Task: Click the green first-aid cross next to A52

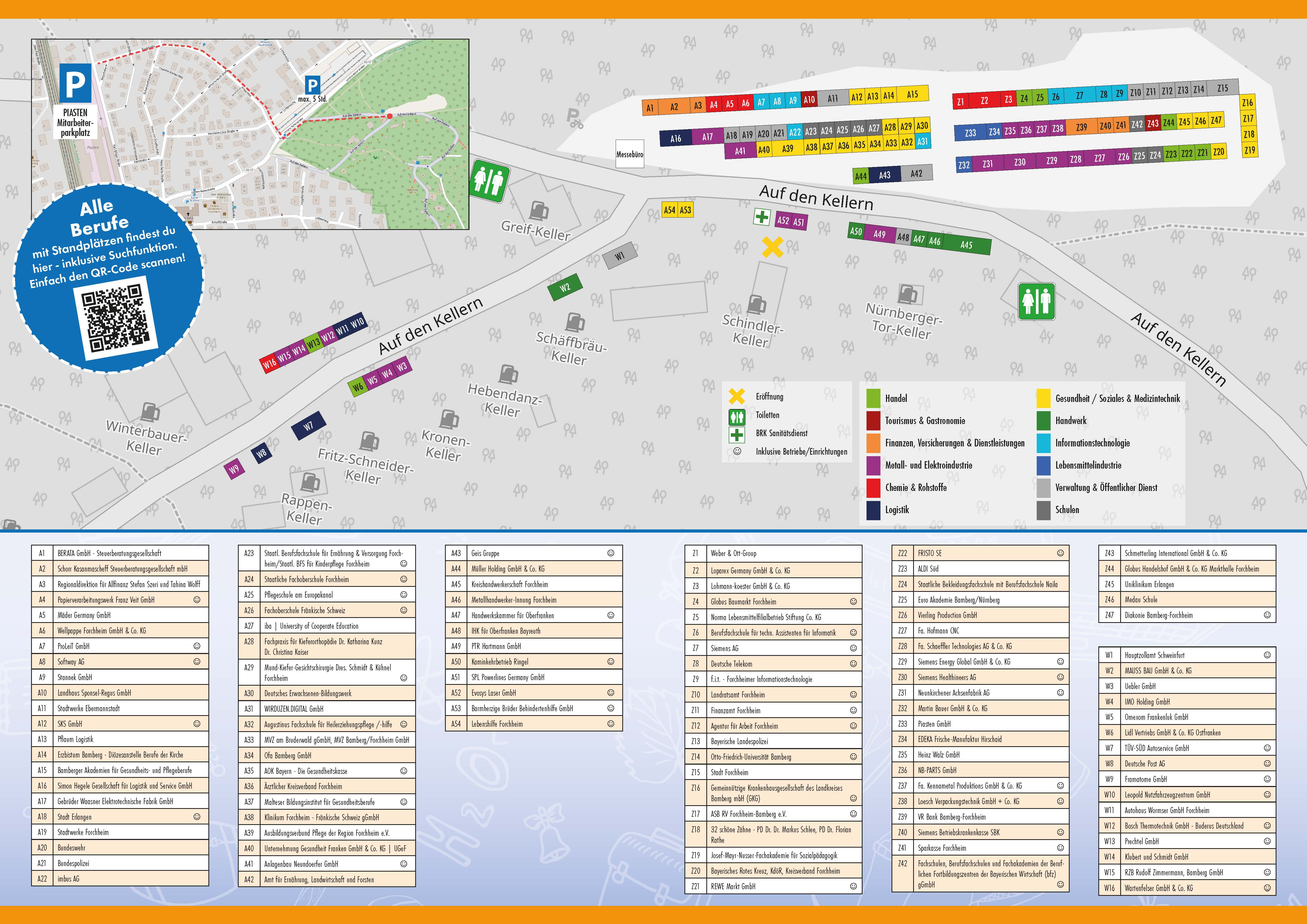Action: coord(762,217)
